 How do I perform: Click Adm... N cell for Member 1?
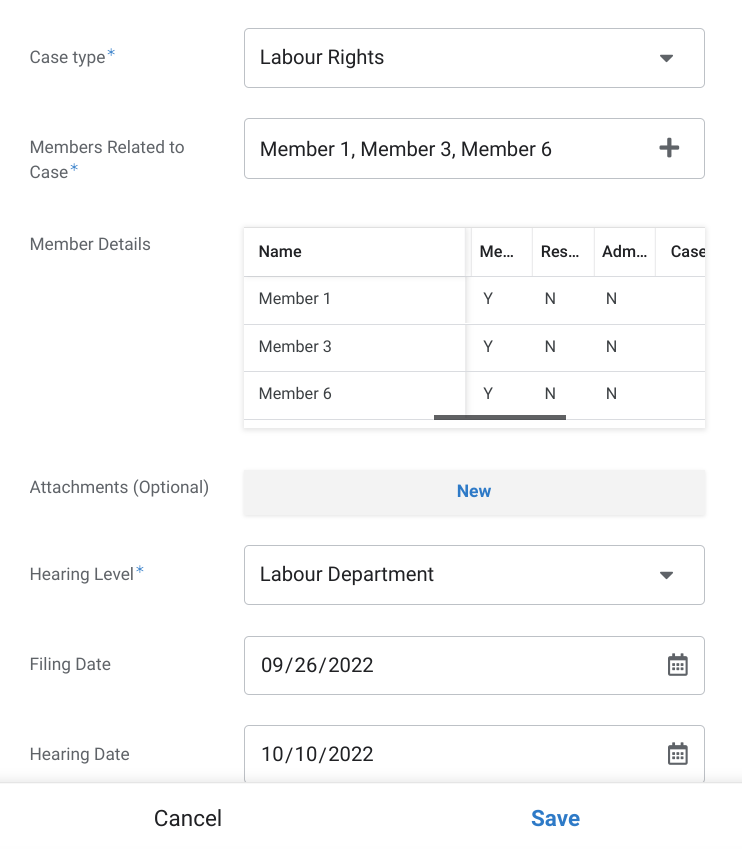(611, 299)
